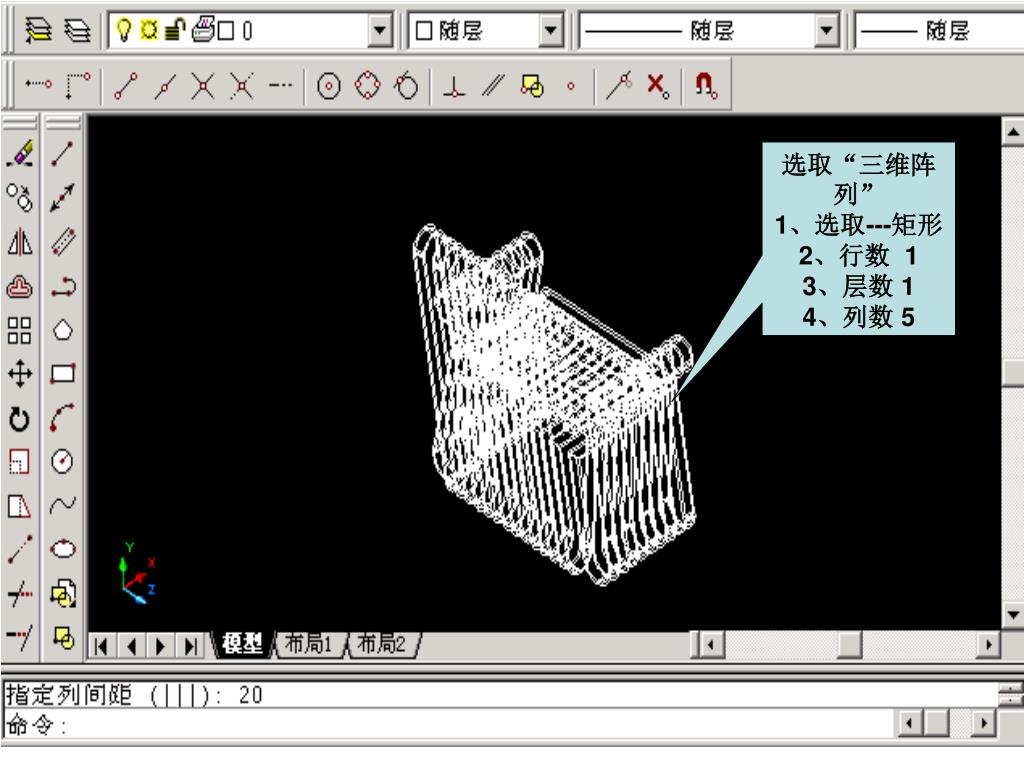
Task: Select the Line draw tool
Action: (x=63, y=153)
